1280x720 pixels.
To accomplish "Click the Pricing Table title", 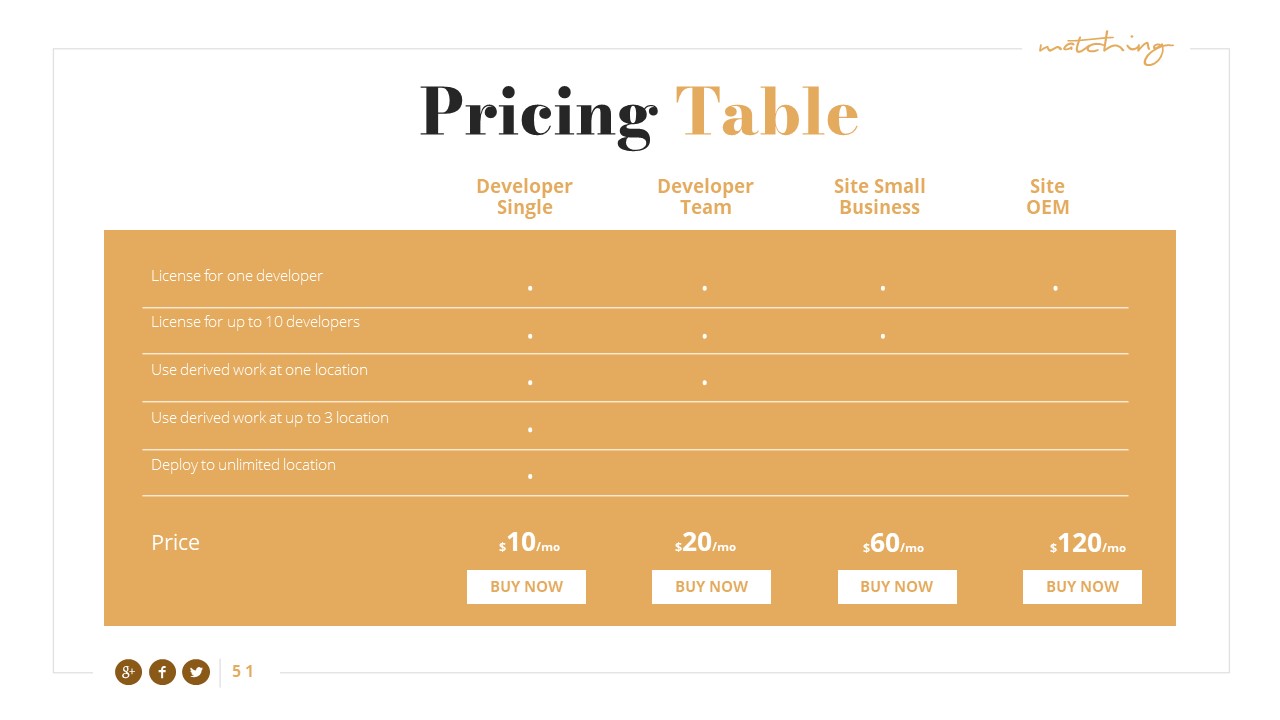I will coord(639,112).
